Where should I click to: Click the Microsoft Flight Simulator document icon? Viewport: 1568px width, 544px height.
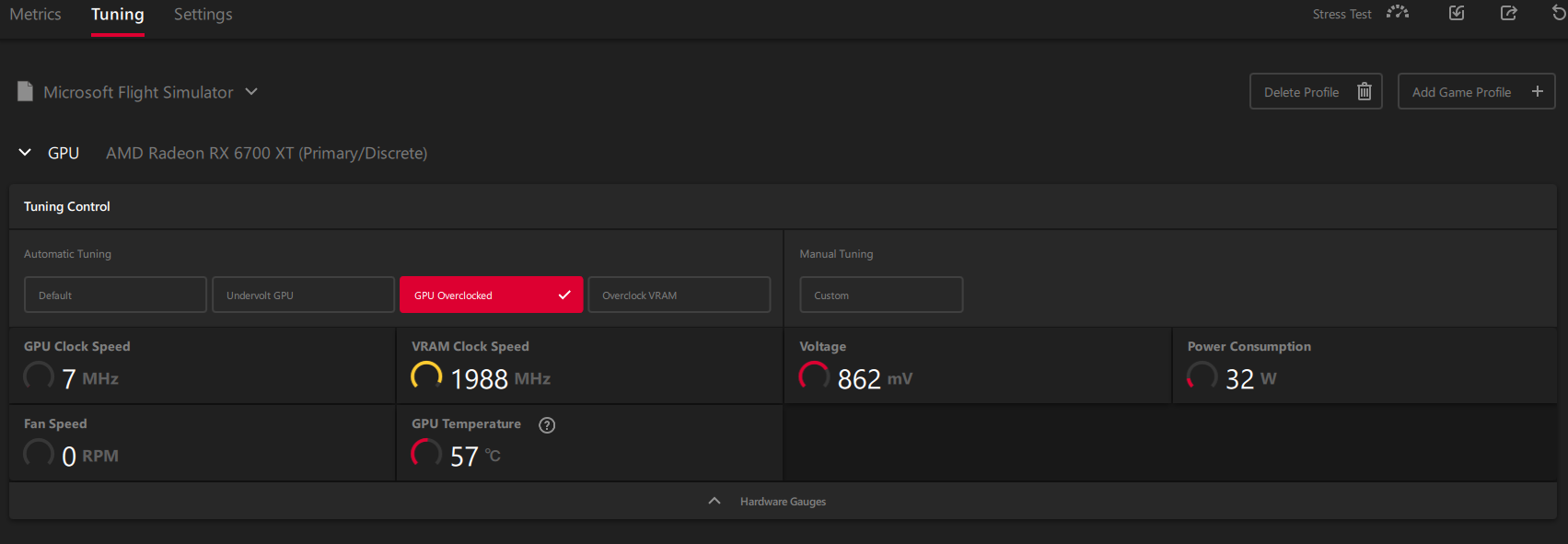(x=26, y=92)
